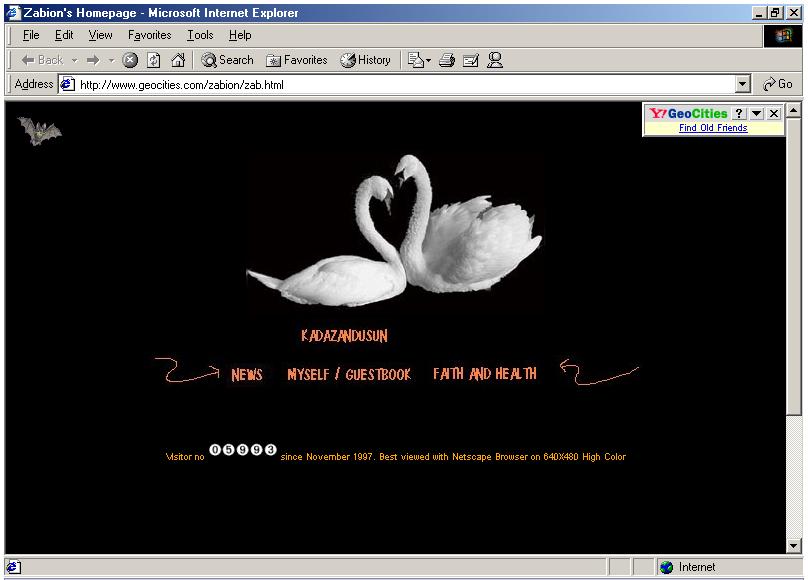Refresh the page with Refresh icon
The image size is (808, 580).
(154, 60)
